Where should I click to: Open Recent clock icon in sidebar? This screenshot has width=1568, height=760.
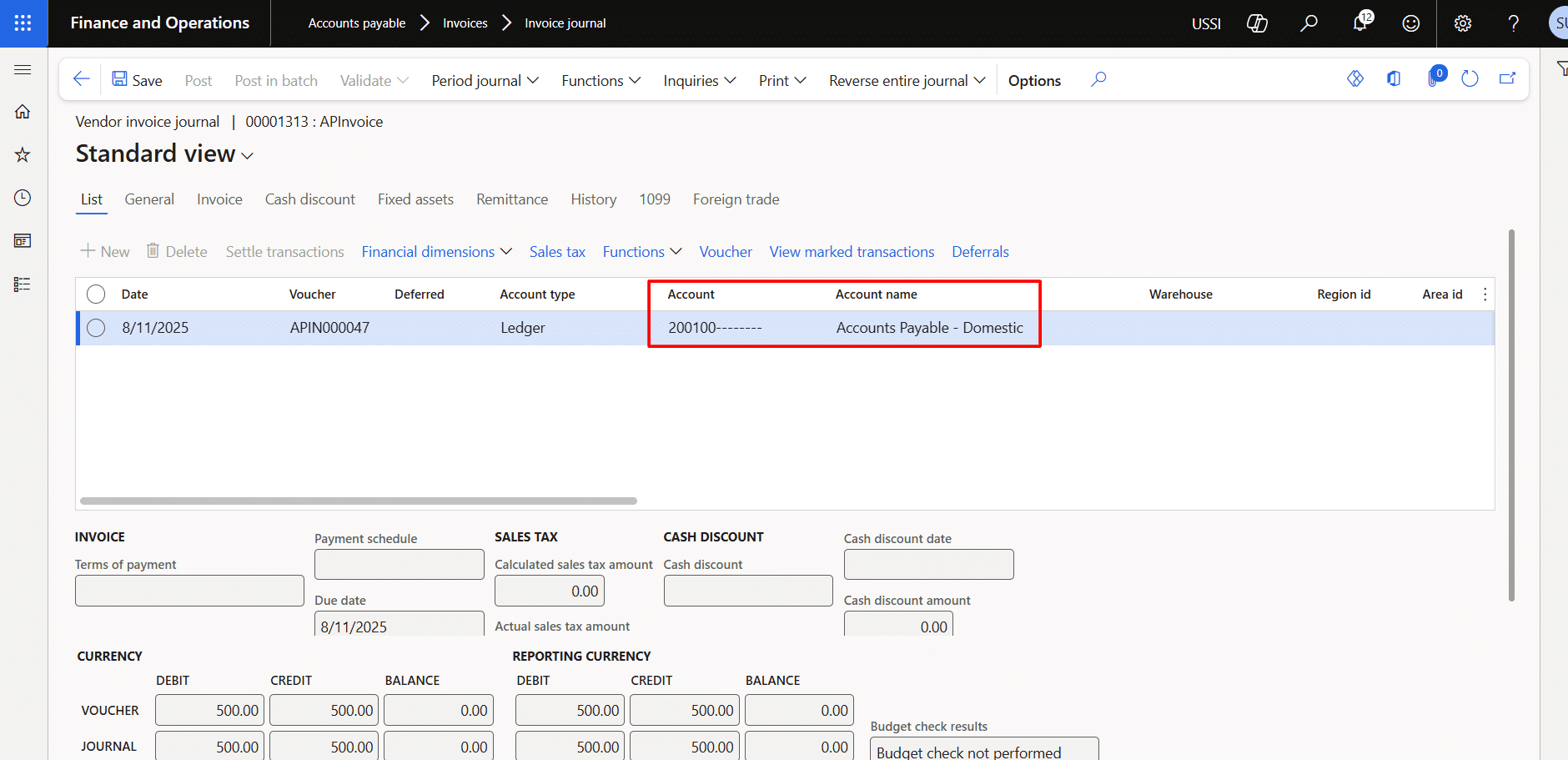click(23, 198)
